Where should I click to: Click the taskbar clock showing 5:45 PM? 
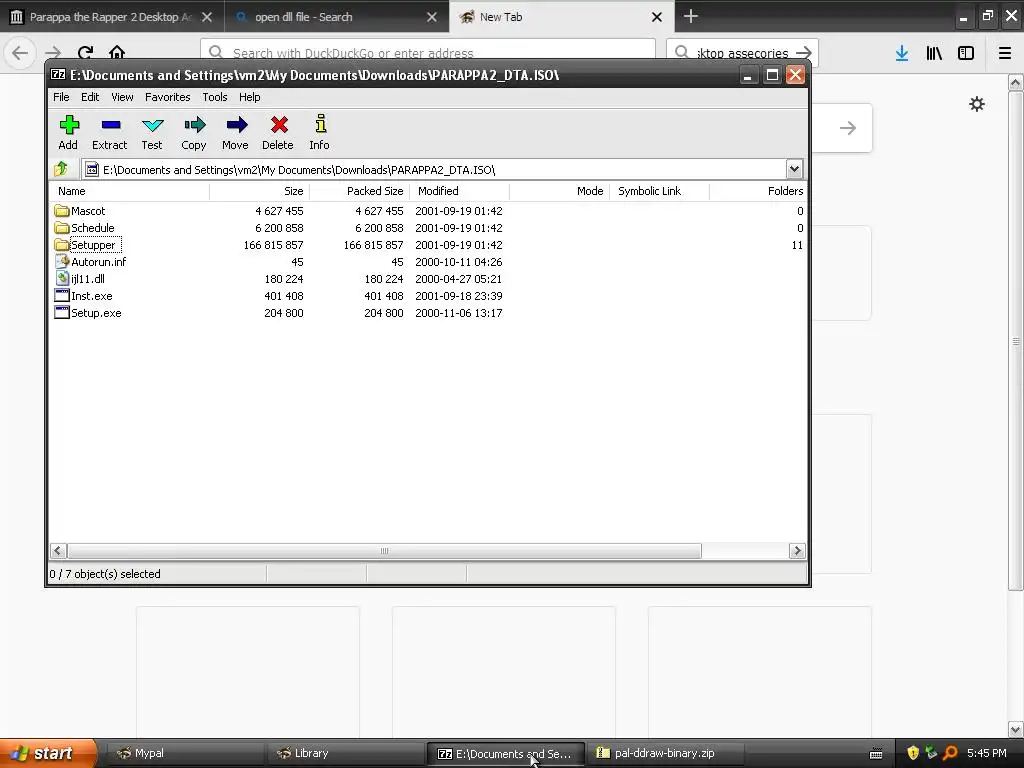pyautogui.click(x=987, y=753)
